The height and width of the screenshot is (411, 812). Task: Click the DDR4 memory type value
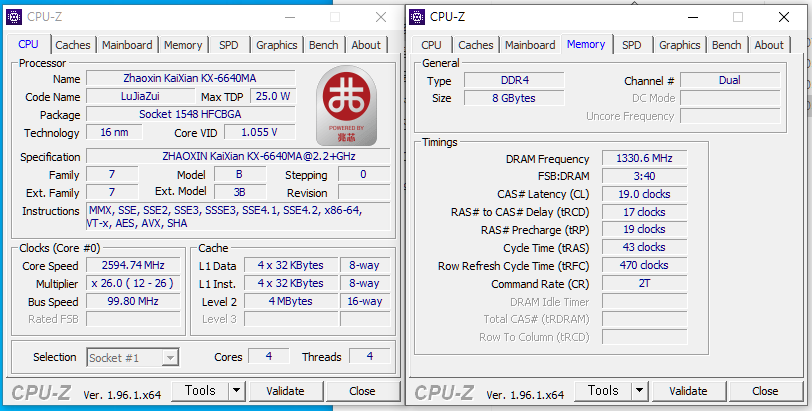coord(514,80)
